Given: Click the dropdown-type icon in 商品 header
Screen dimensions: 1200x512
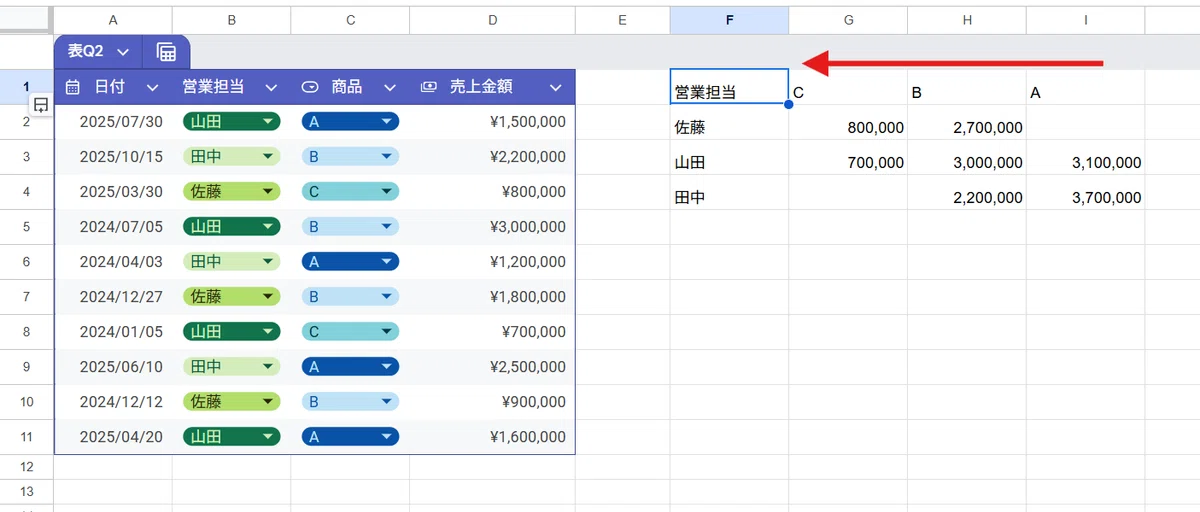Looking at the screenshot, I should (310, 87).
